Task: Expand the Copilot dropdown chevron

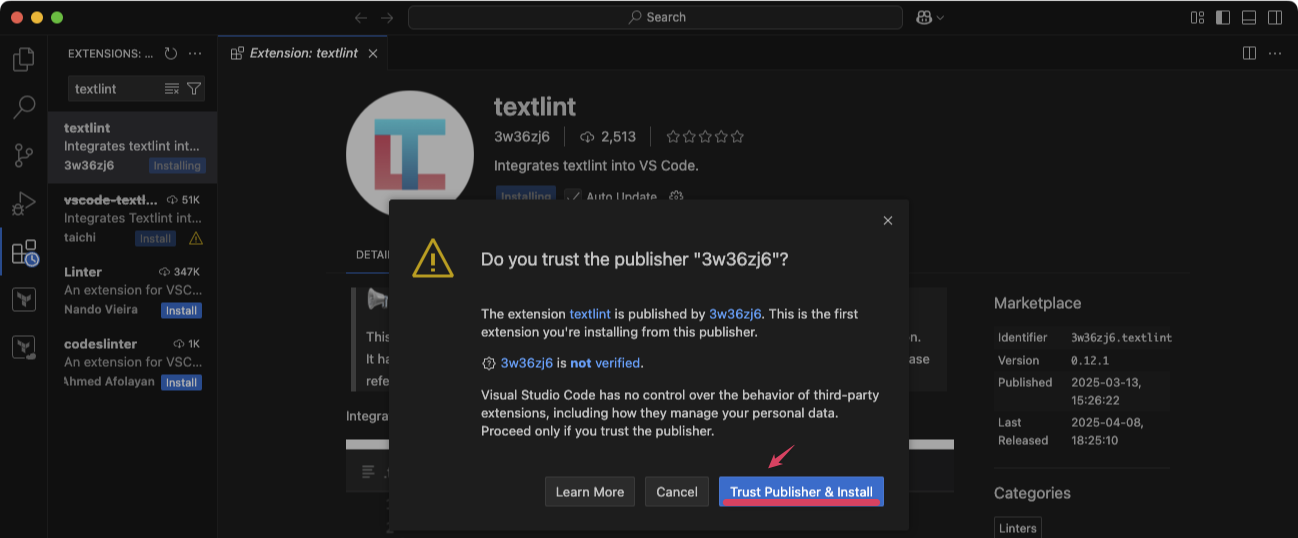Action: [940, 18]
